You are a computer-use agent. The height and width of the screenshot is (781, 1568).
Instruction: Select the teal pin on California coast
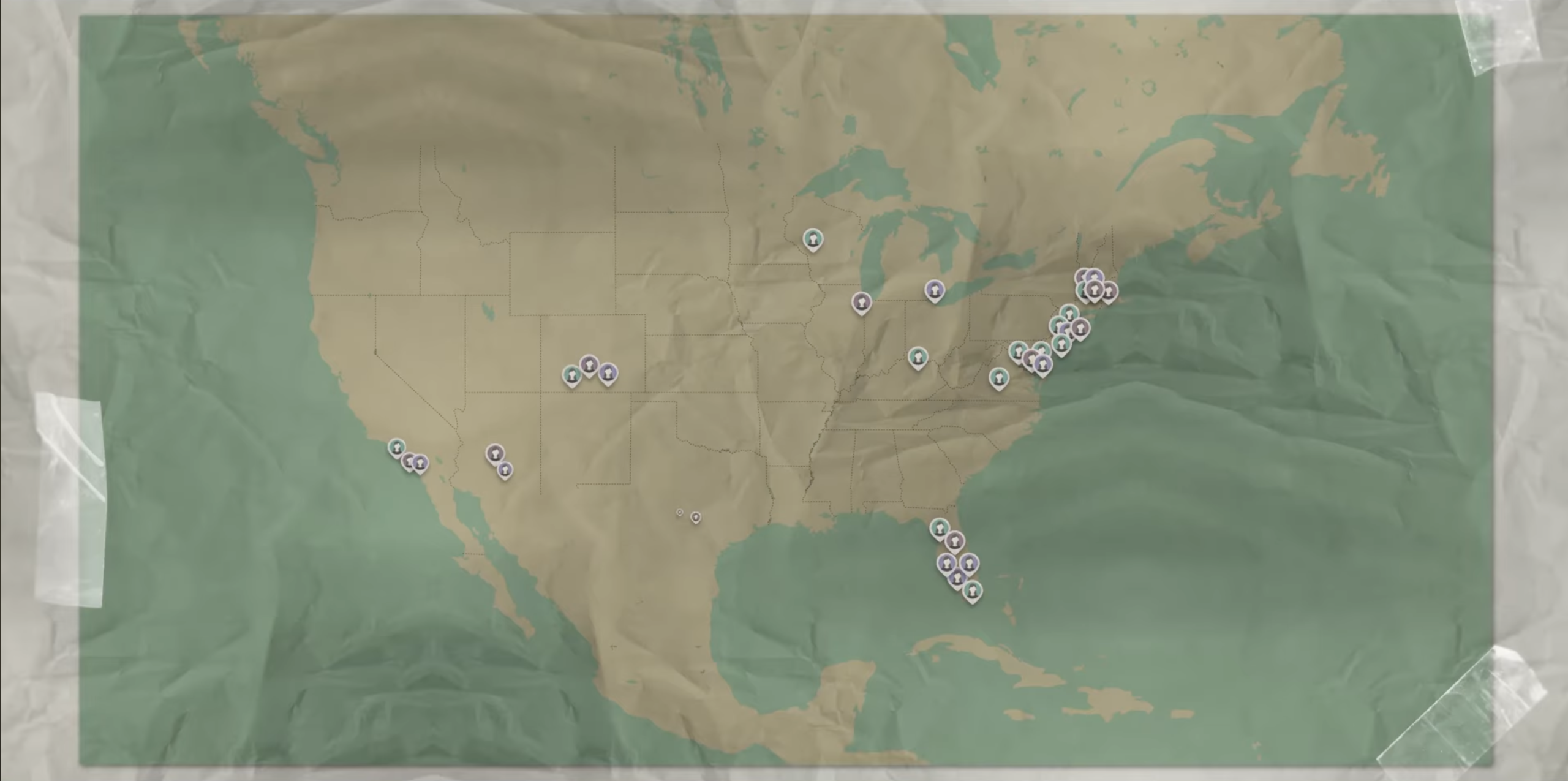point(397,447)
